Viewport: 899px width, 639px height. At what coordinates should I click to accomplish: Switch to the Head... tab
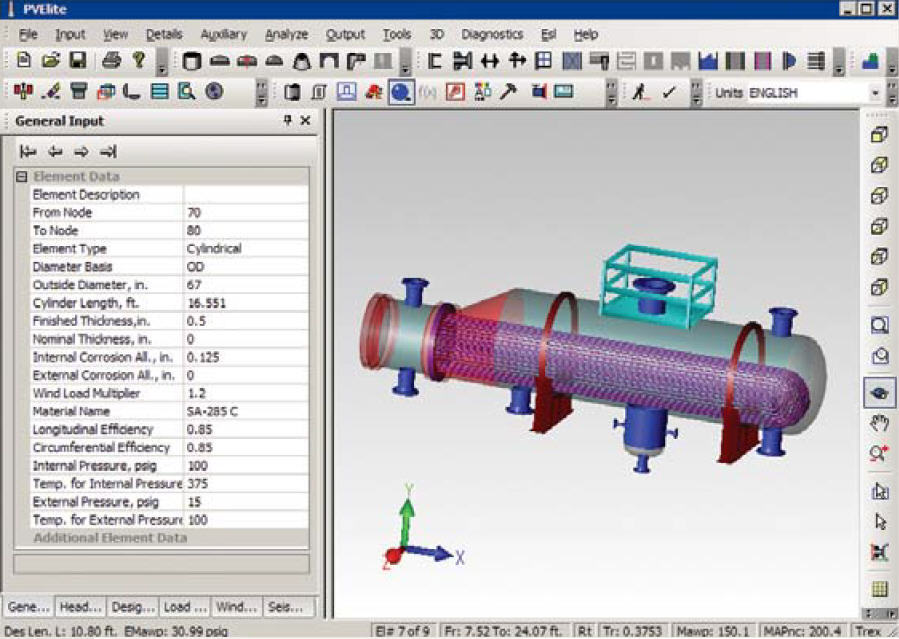(80, 606)
